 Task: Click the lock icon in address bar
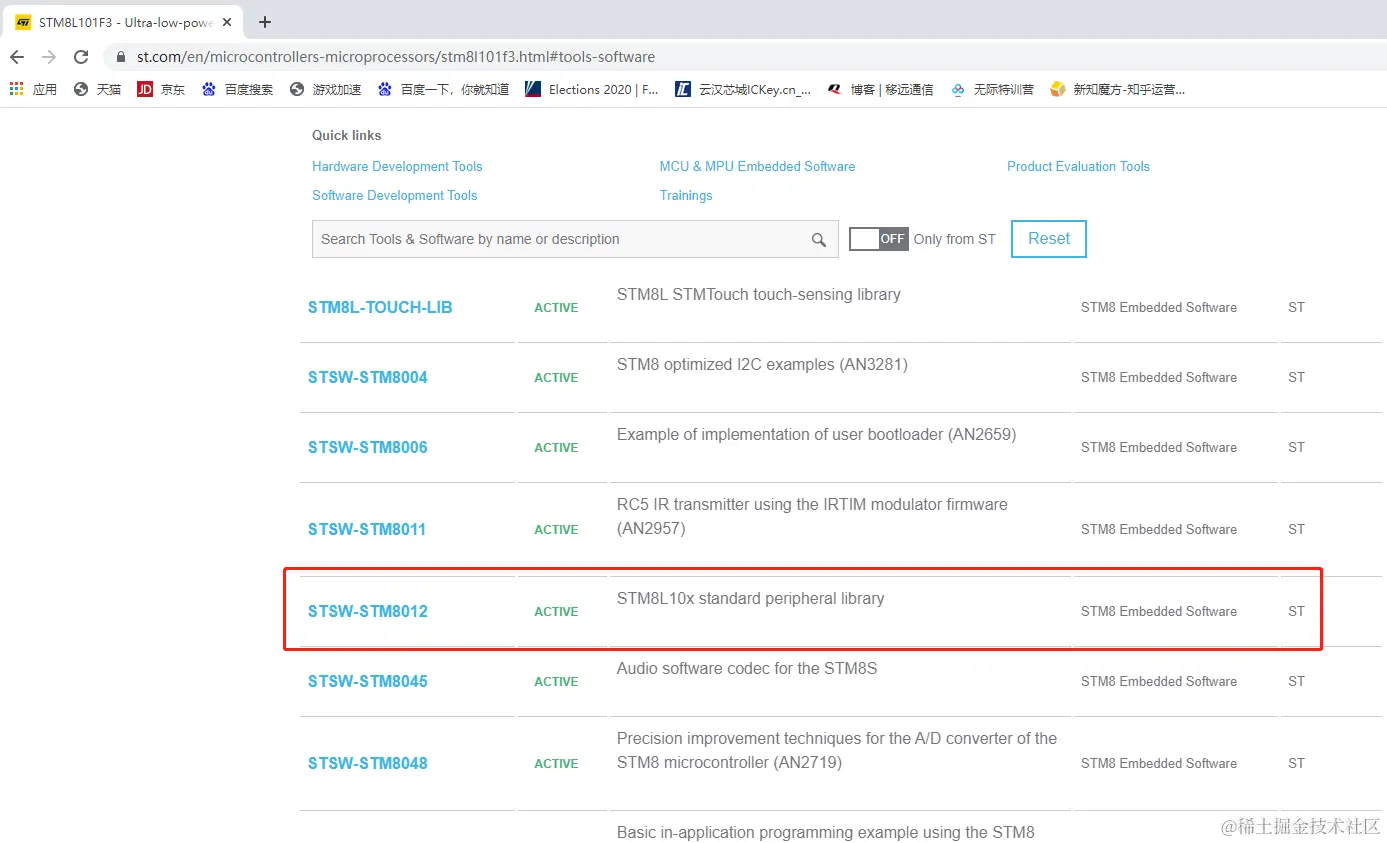point(121,57)
